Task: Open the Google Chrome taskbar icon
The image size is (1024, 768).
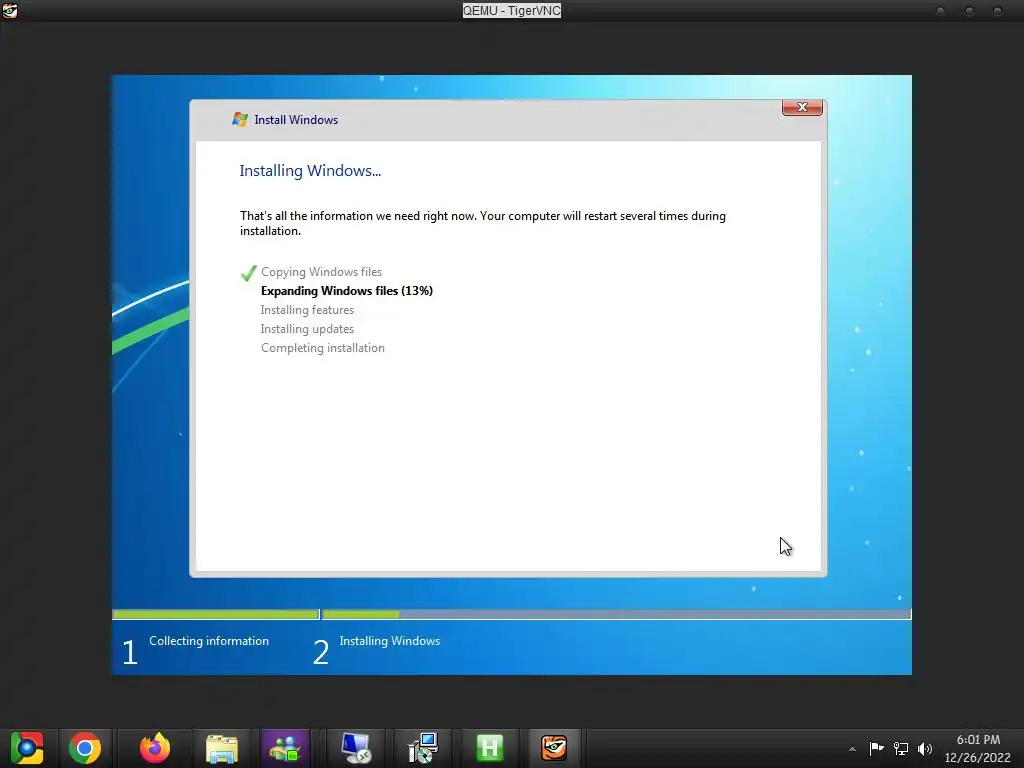Action: pos(85,748)
